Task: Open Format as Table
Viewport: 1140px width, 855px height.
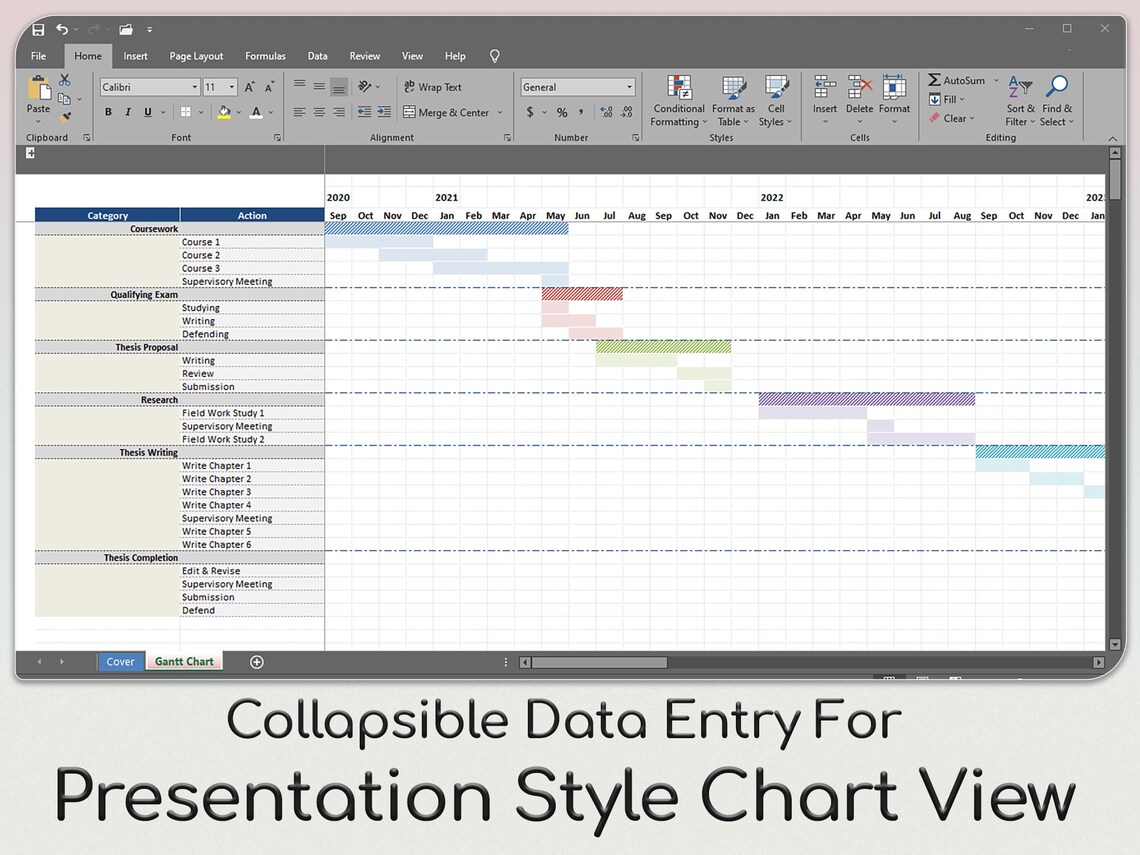Action: (x=733, y=100)
